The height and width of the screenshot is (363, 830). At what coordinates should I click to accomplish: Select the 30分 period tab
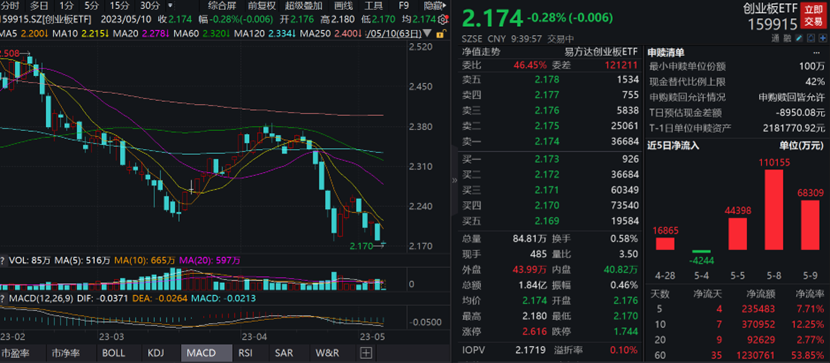point(150,6)
